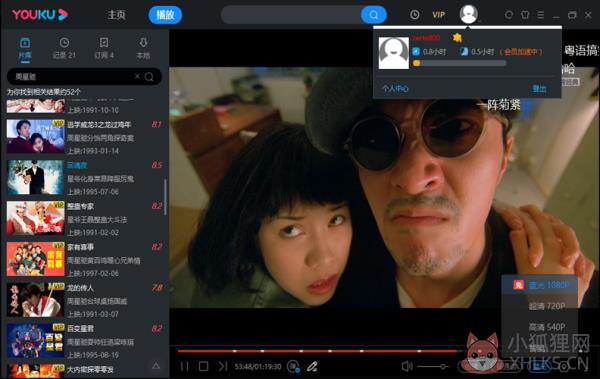This screenshot has height=379, width=600.
Task: Stop the video playback
Action: click(x=204, y=366)
